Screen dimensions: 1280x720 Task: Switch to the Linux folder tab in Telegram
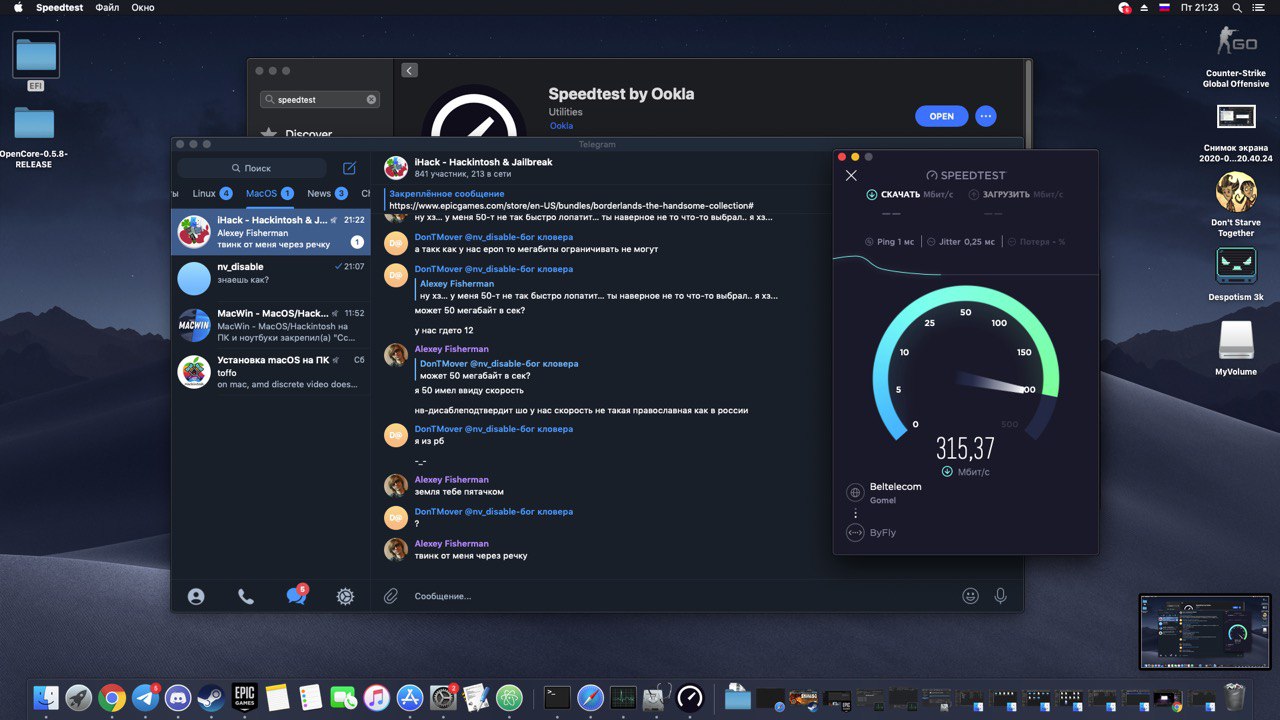coord(212,194)
